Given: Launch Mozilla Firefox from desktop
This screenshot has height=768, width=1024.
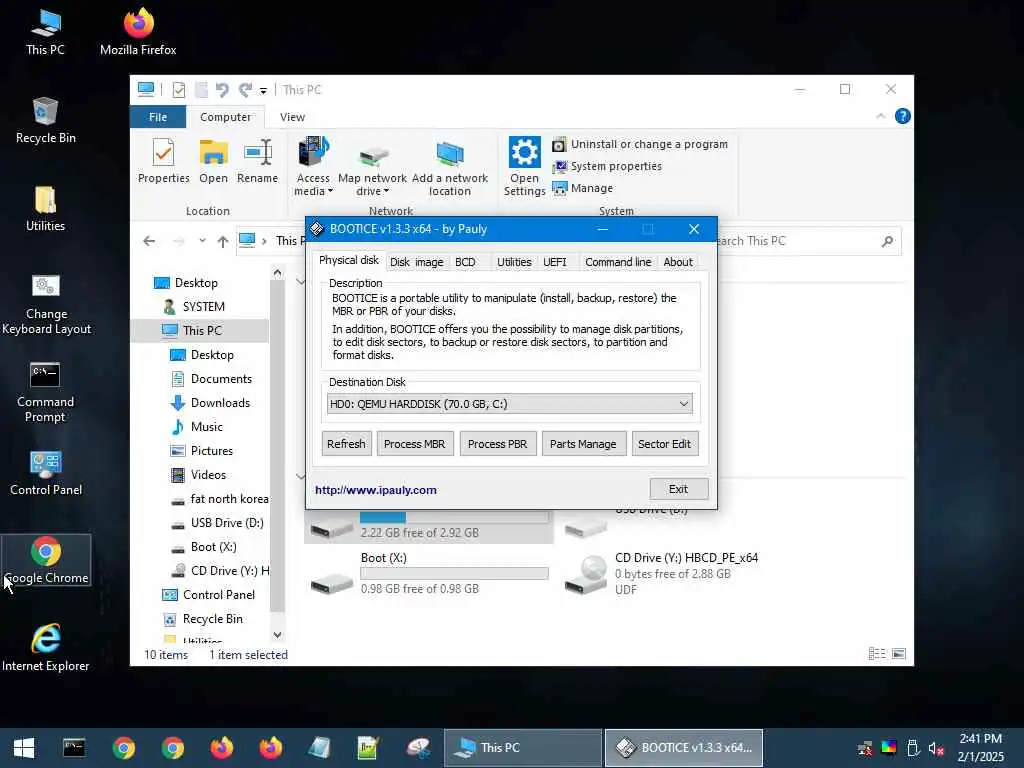Looking at the screenshot, I should pos(138,31).
